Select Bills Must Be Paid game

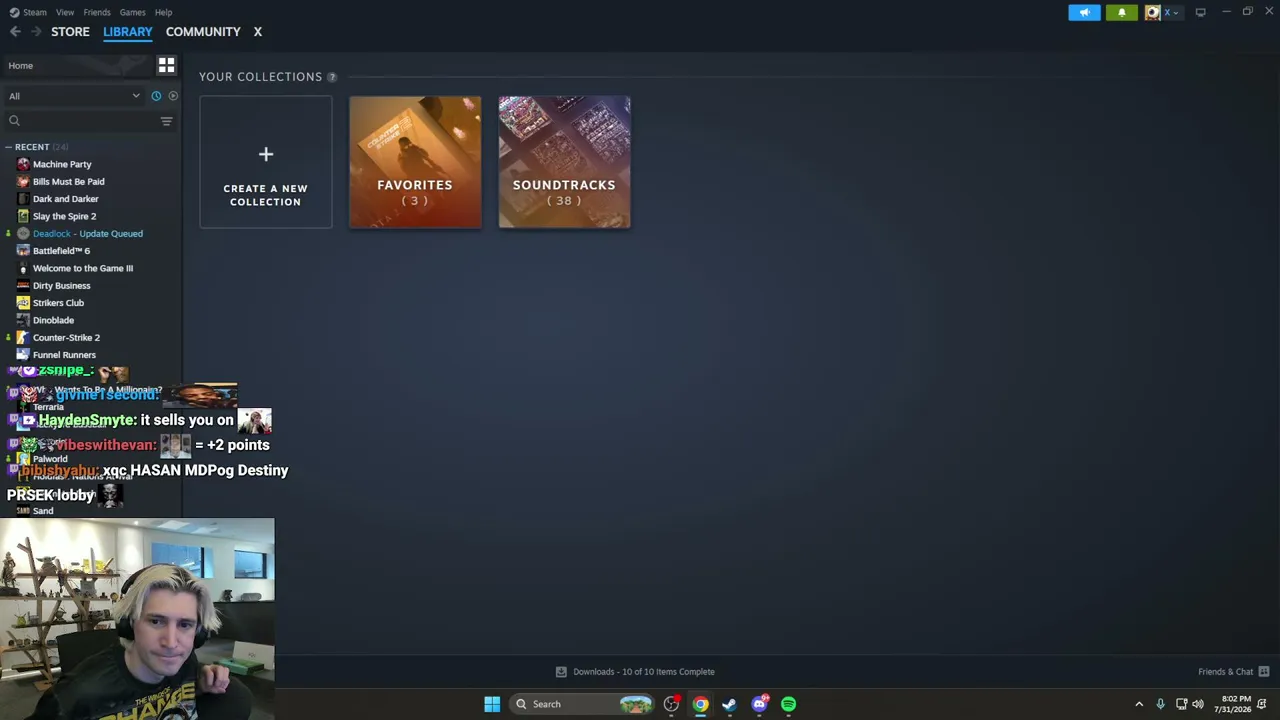pos(69,182)
